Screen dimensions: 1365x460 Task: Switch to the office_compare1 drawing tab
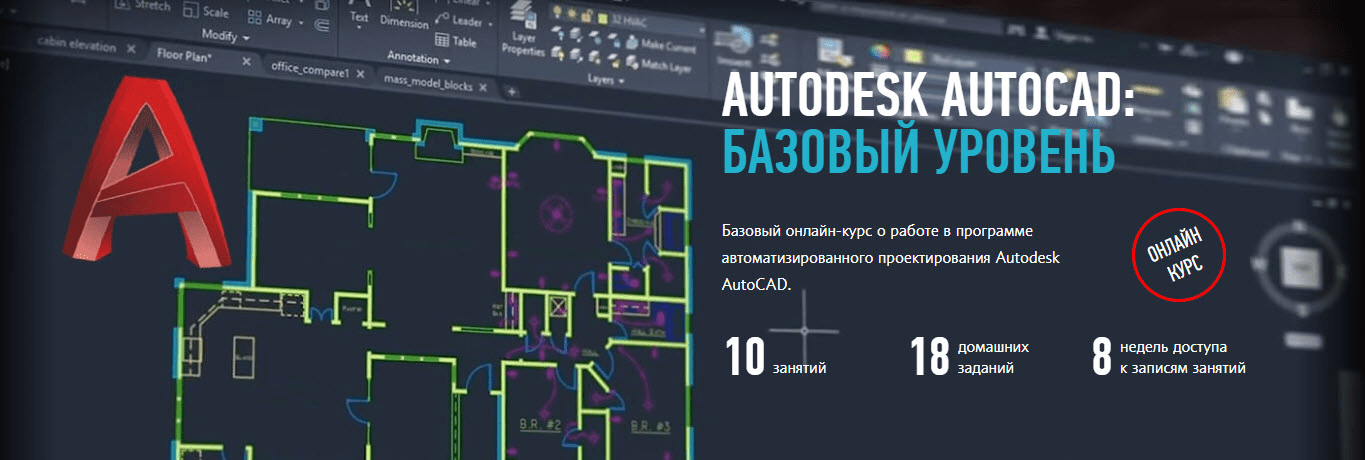[309, 72]
